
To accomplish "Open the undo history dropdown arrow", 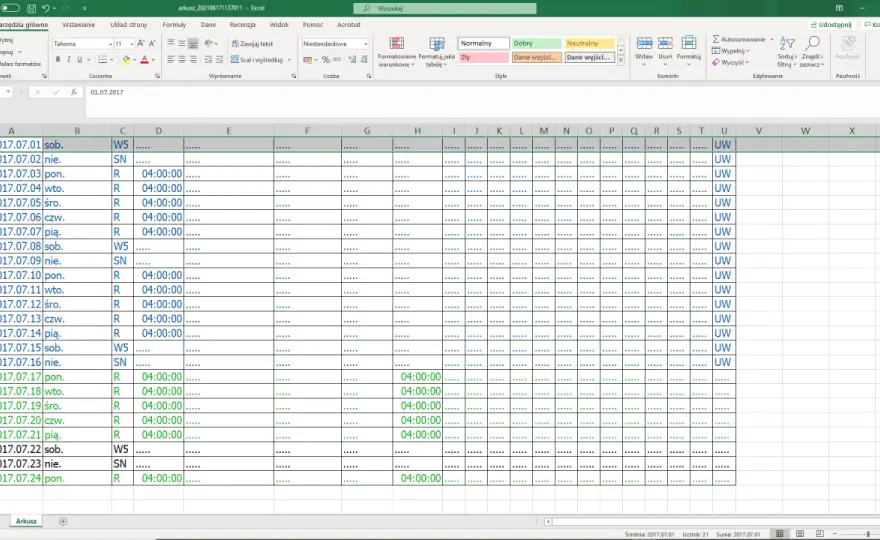I will tap(54, 8).
